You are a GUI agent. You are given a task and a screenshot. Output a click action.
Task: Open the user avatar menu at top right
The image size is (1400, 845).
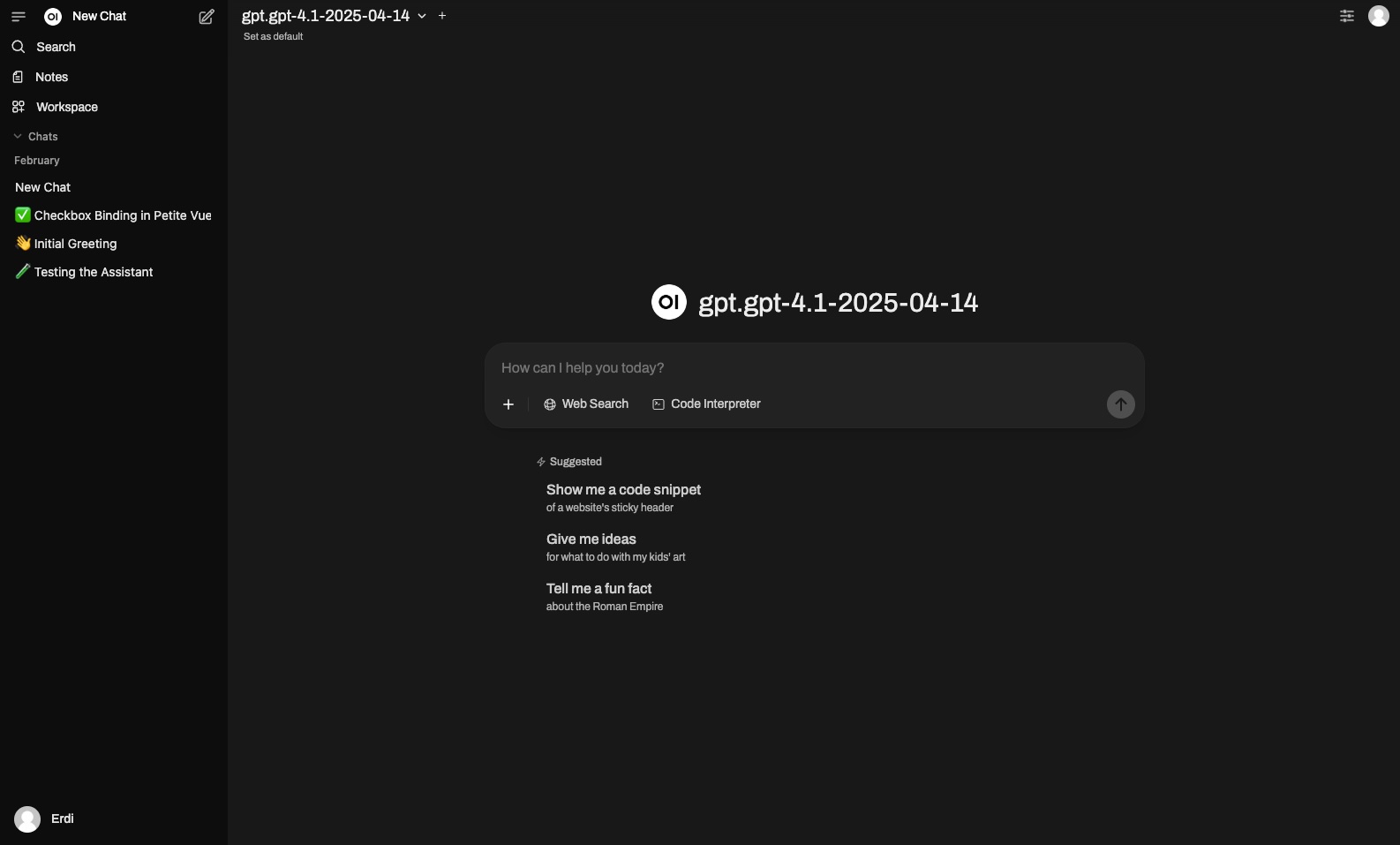1379,16
